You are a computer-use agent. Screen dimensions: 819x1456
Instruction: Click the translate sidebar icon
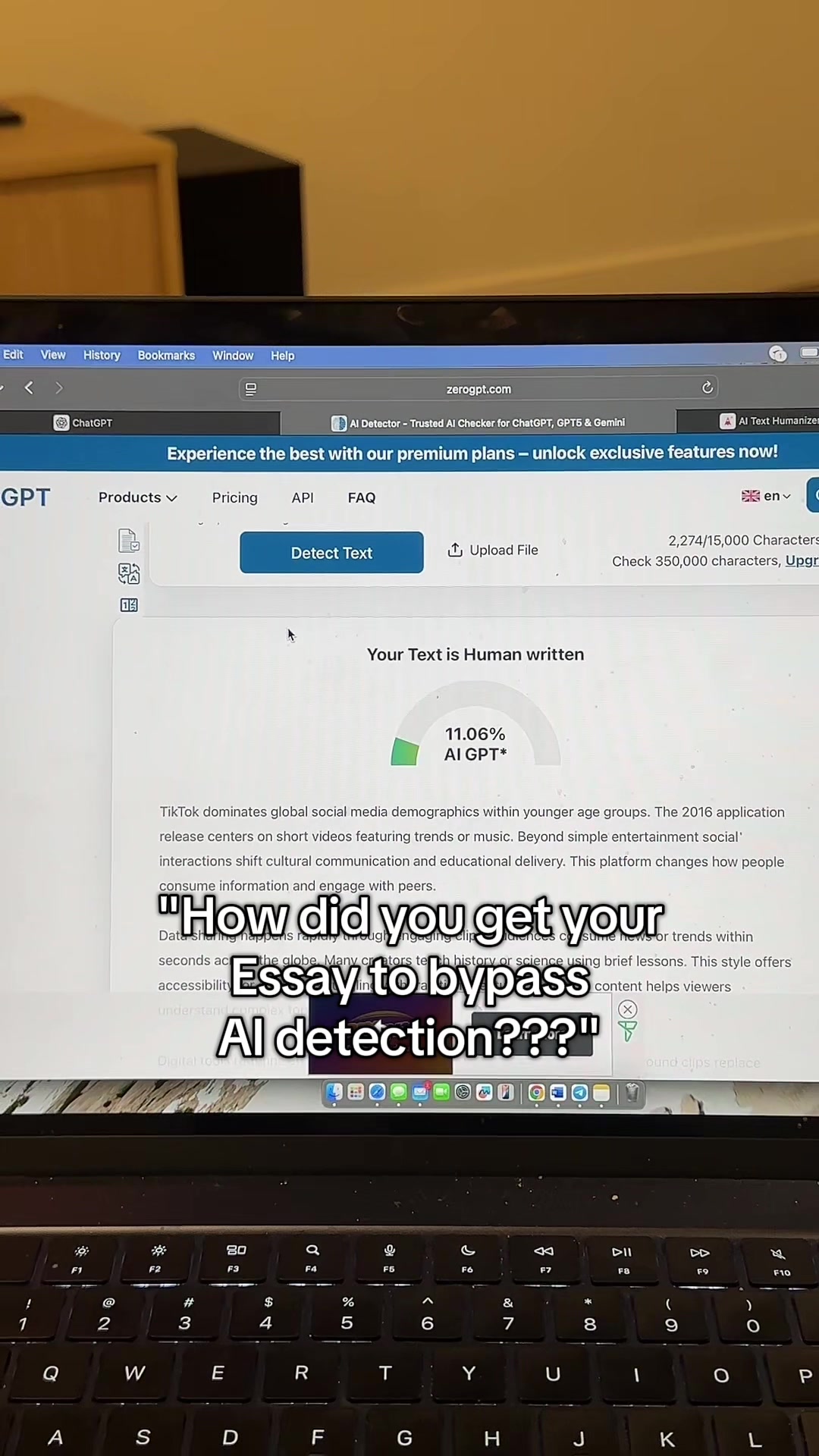point(129,573)
